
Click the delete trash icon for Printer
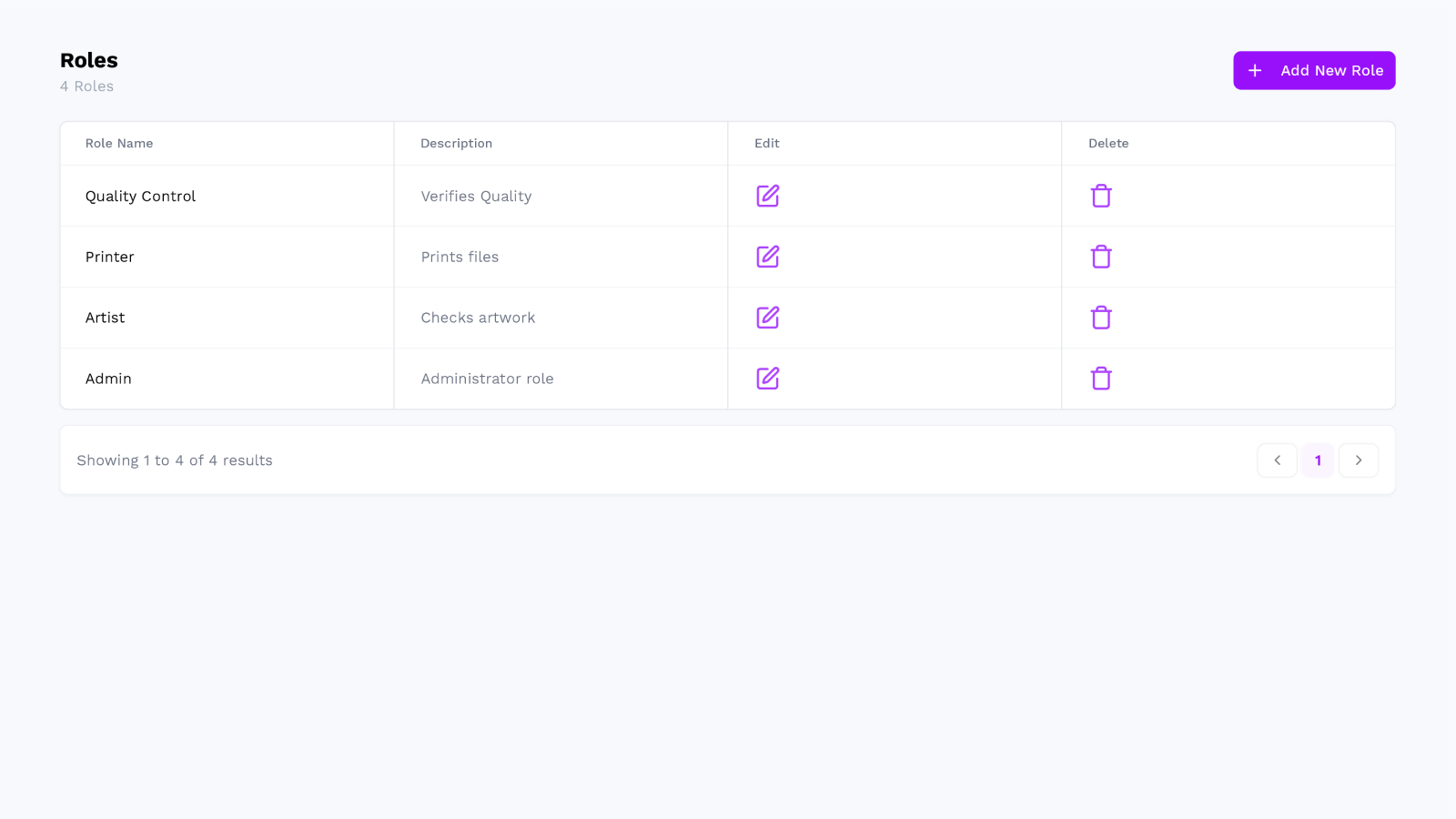(x=1101, y=257)
